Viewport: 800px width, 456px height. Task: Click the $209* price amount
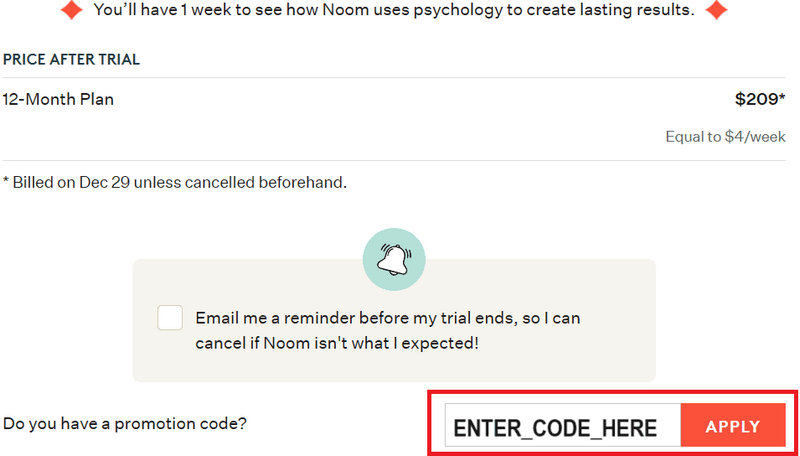(x=757, y=99)
